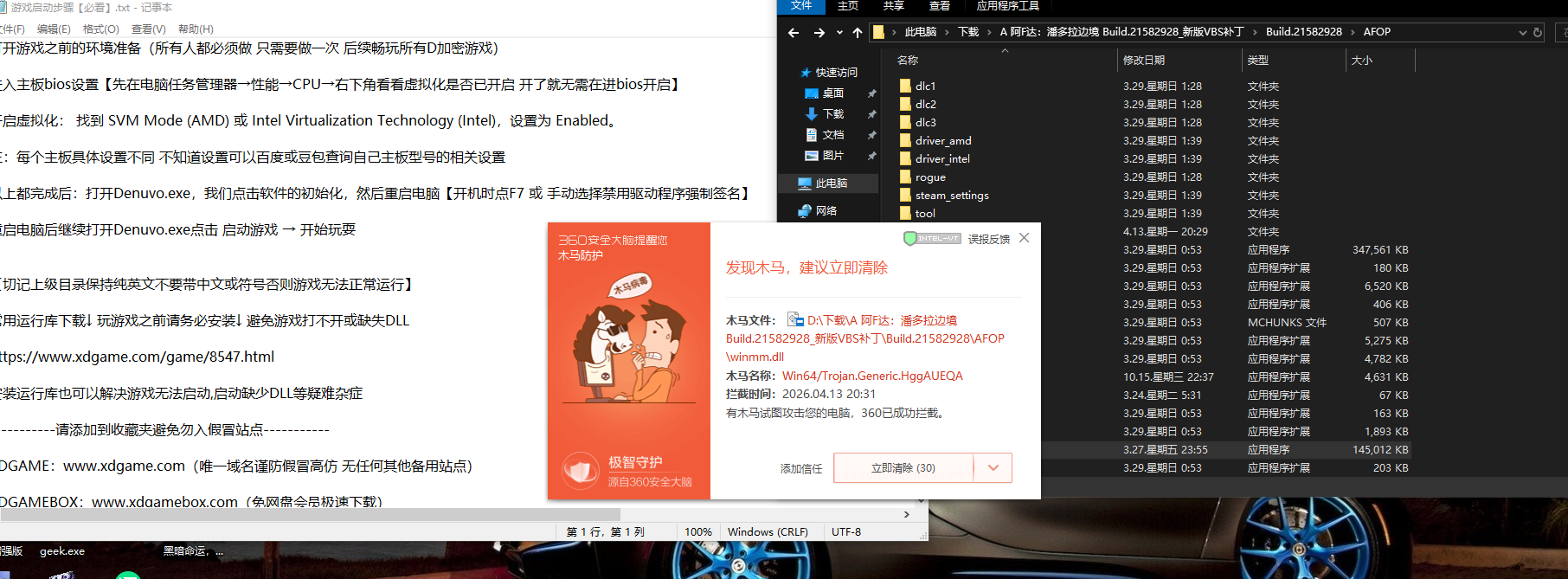Screen dimensions: 1568x579
Task: Click the 文档 documents icon in sidebar
Action: click(x=812, y=135)
